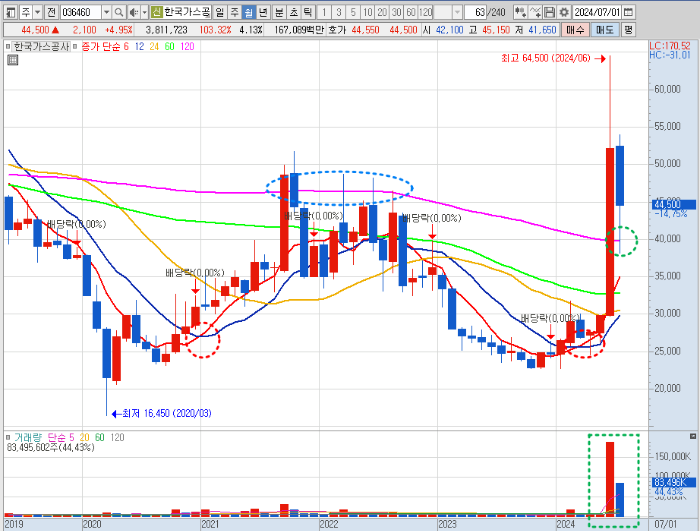Select the 초 second period toggle

[x=294, y=12]
